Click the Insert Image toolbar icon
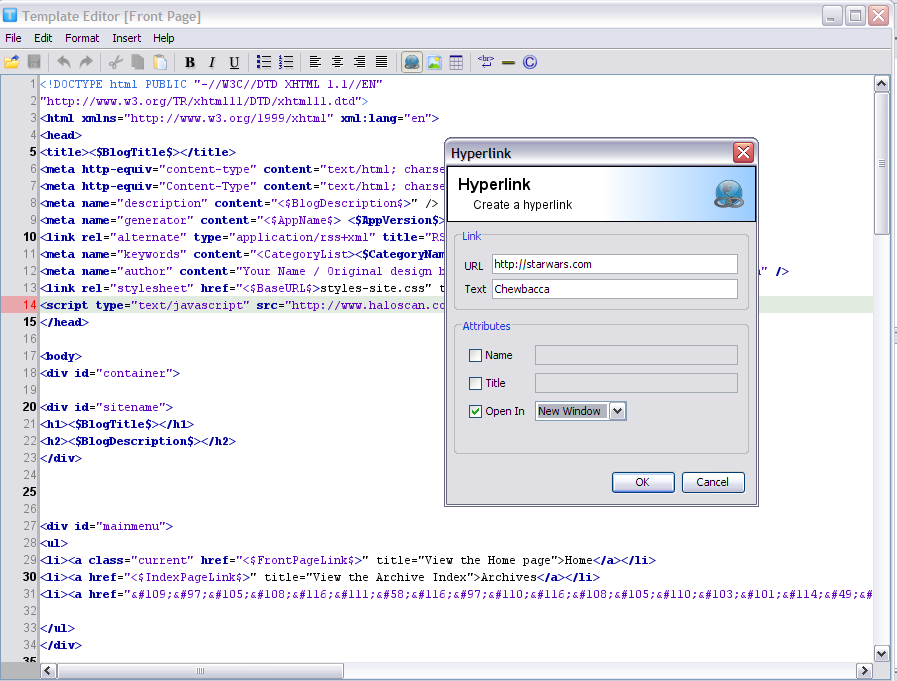Viewport: 897px width, 681px height. click(434, 62)
